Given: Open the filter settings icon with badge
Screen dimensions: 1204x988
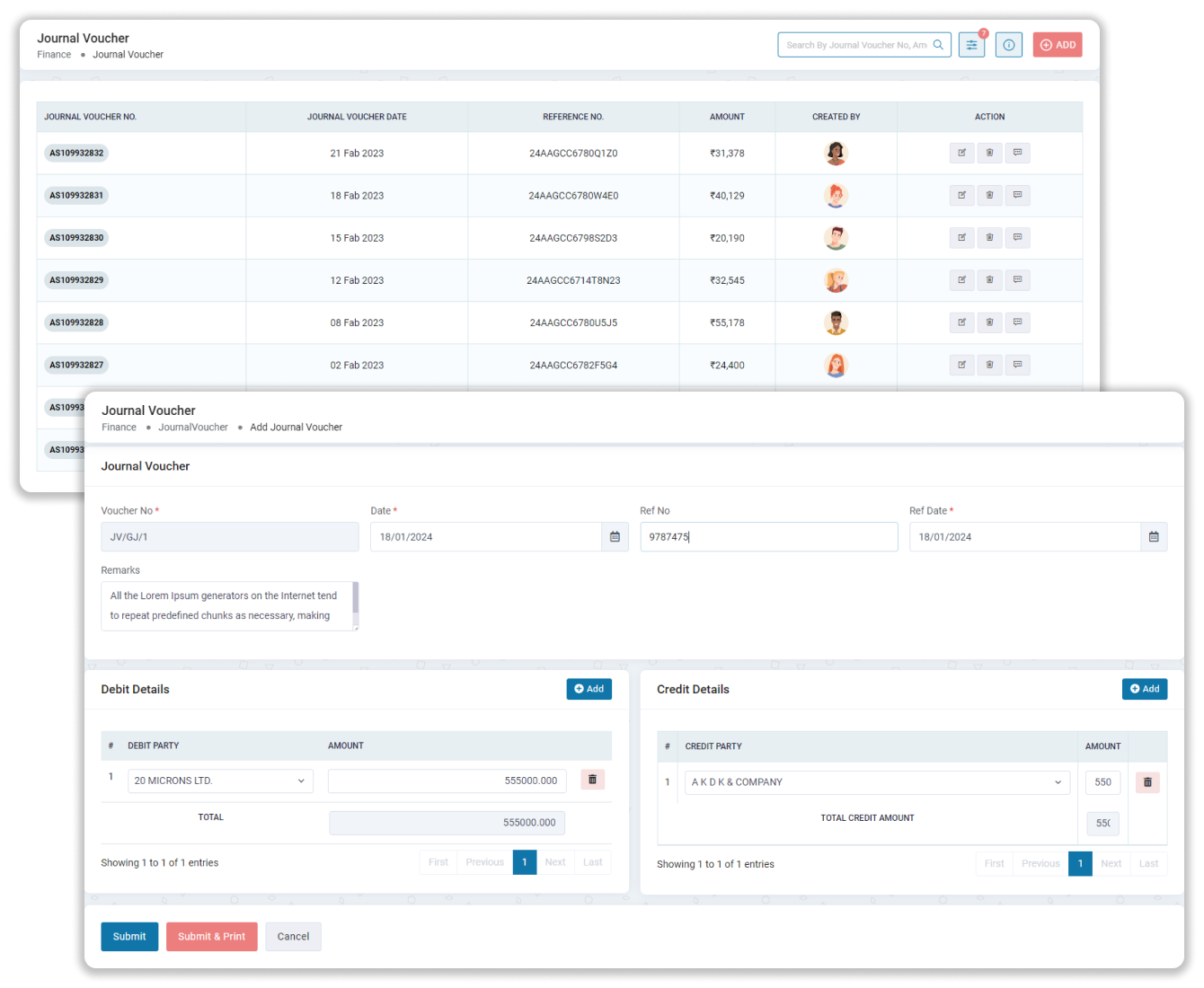Looking at the screenshot, I should 971,45.
